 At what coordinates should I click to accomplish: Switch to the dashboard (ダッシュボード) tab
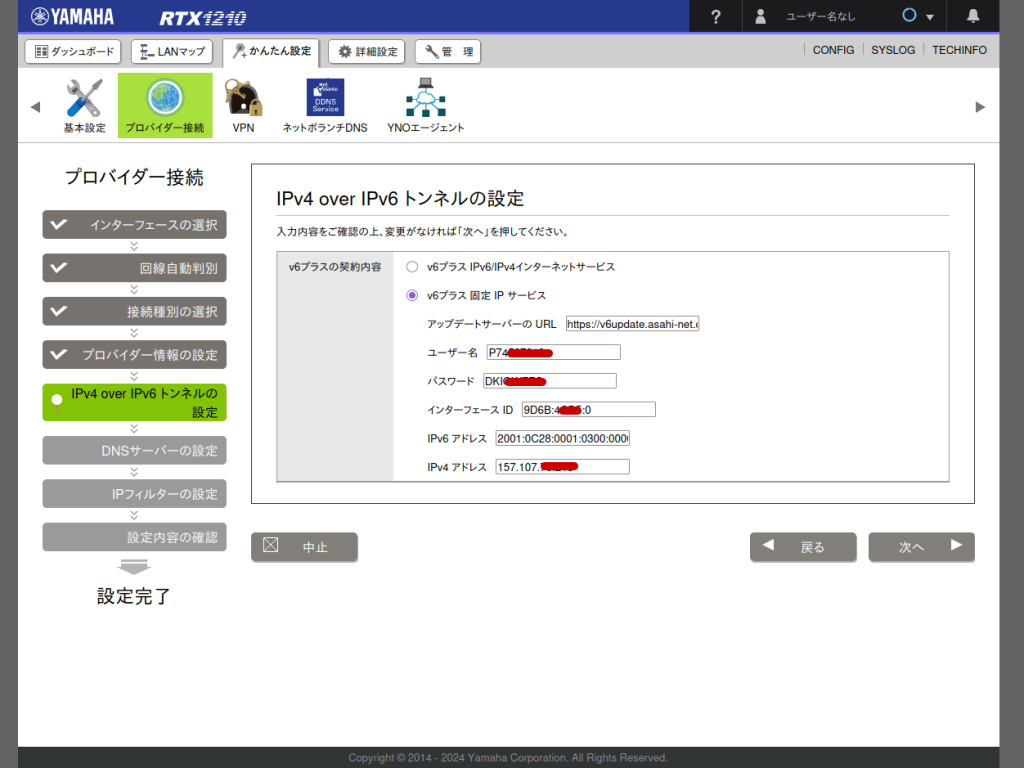pyautogui.click(x=72, y=51)
